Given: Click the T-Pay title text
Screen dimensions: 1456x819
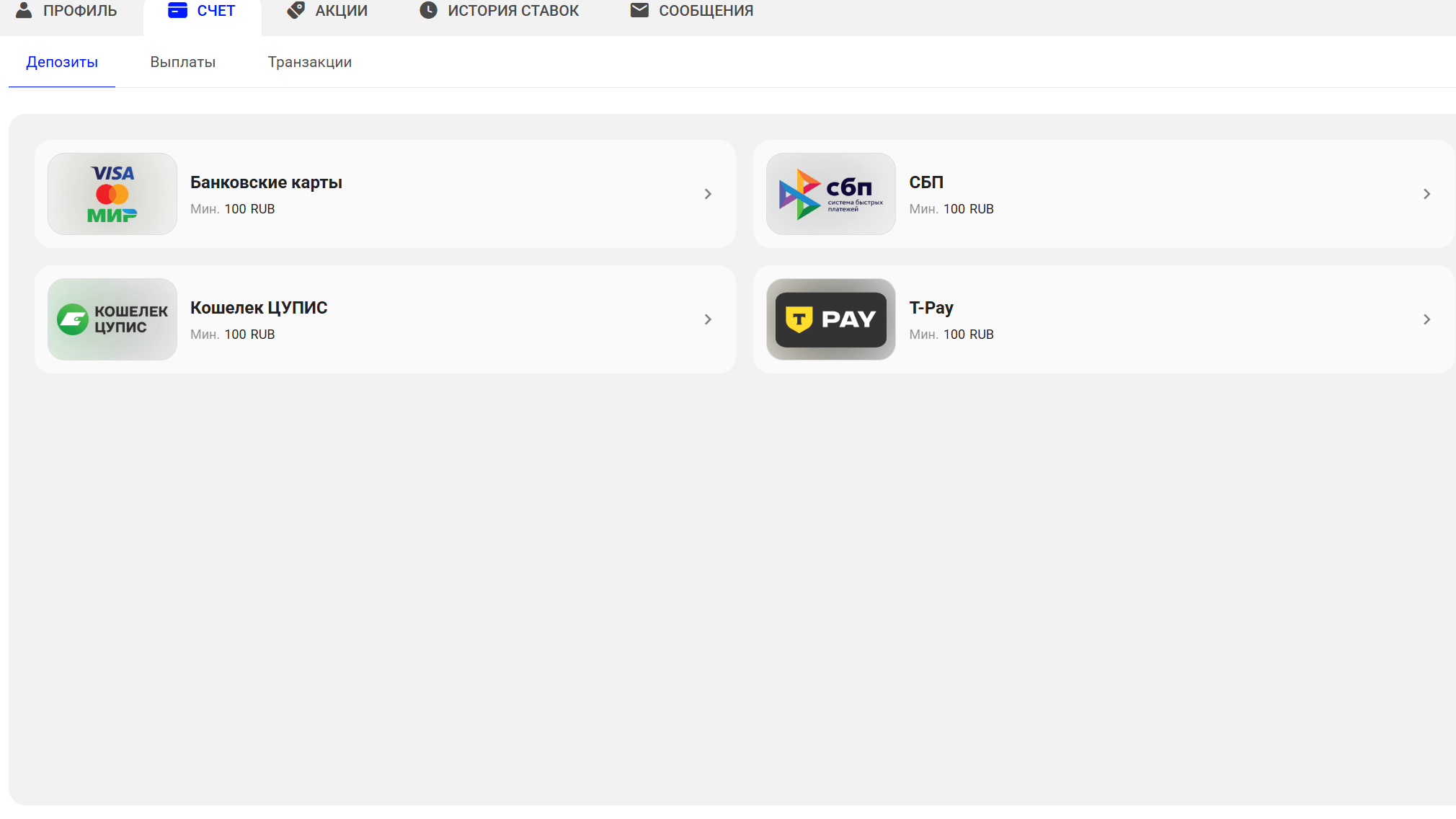Looking at the screenshot, I should [x=931, y=308].
